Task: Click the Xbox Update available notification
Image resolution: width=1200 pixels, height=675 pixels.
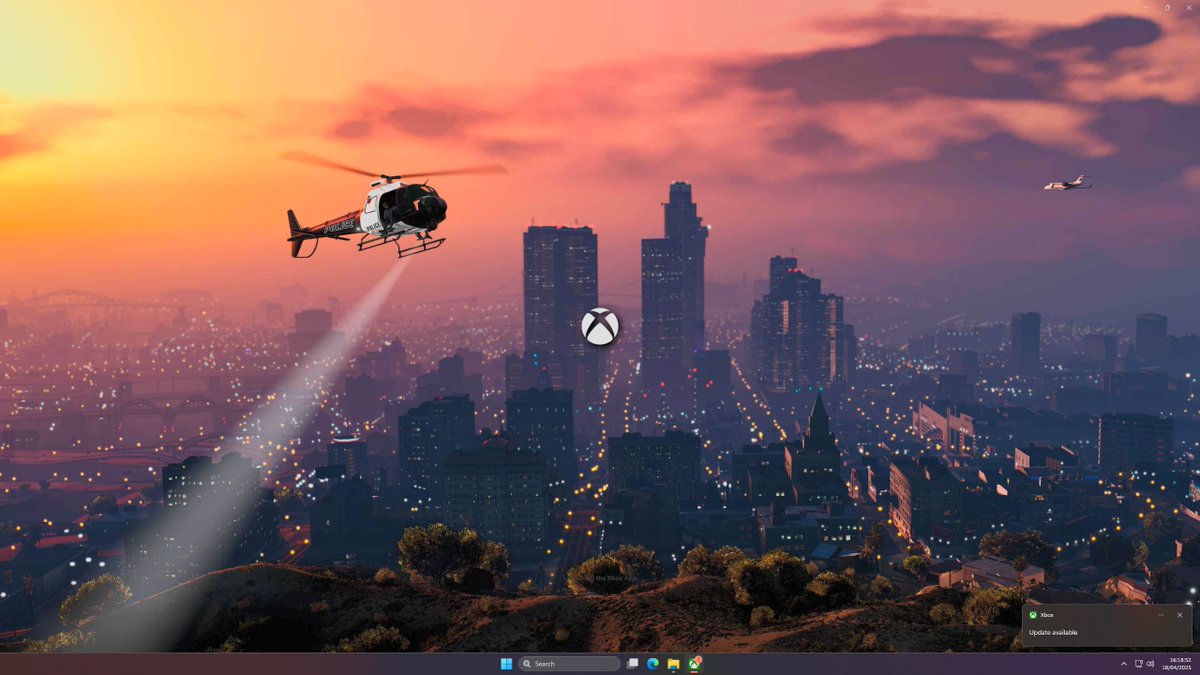Action: (x=1106, y=626)
